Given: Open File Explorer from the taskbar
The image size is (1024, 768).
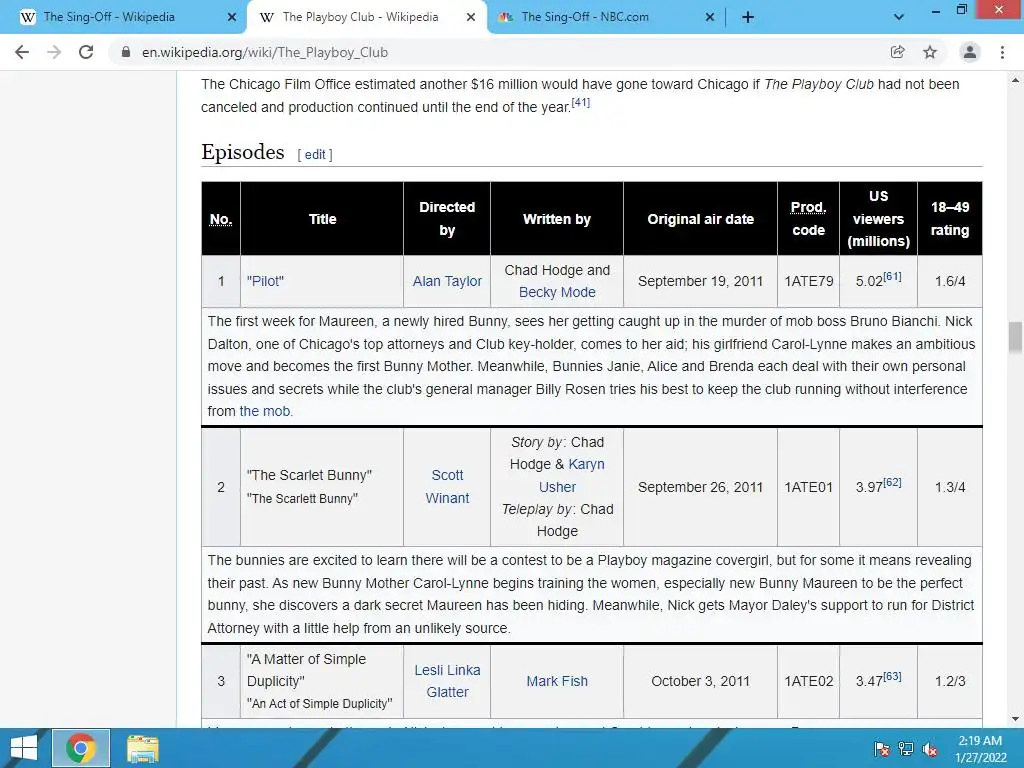Looking at the screenshot, I should tap(142, 748).
